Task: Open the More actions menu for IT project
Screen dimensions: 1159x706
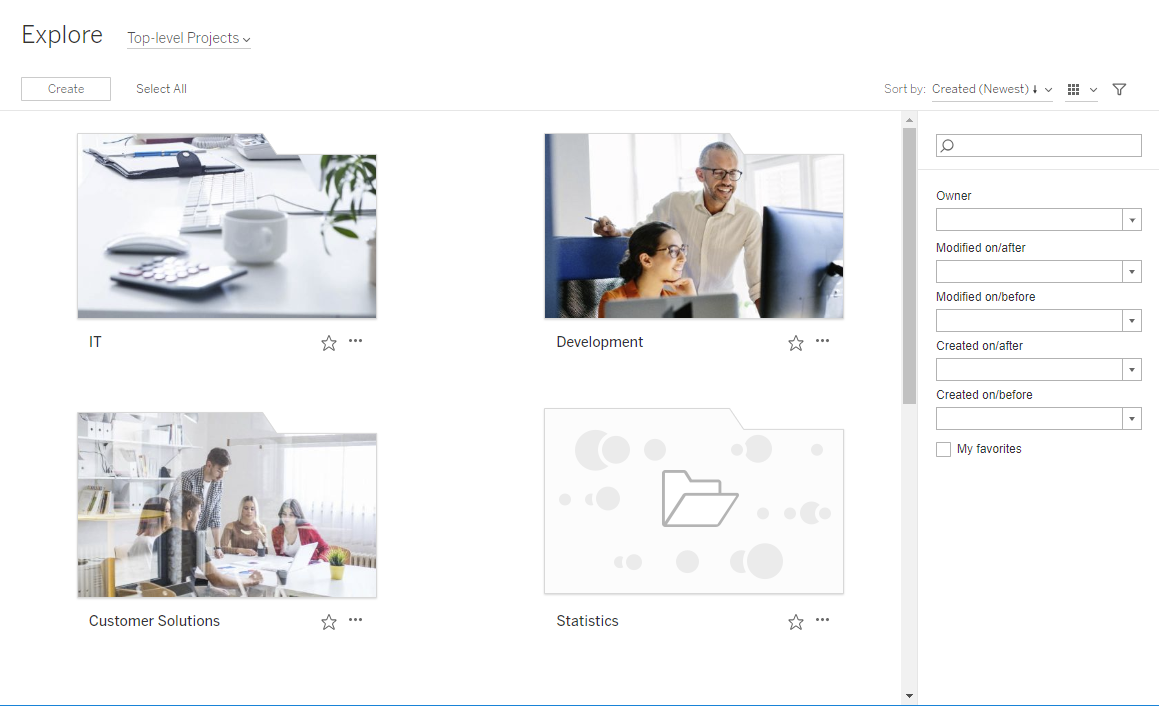Action: [355, 342]
